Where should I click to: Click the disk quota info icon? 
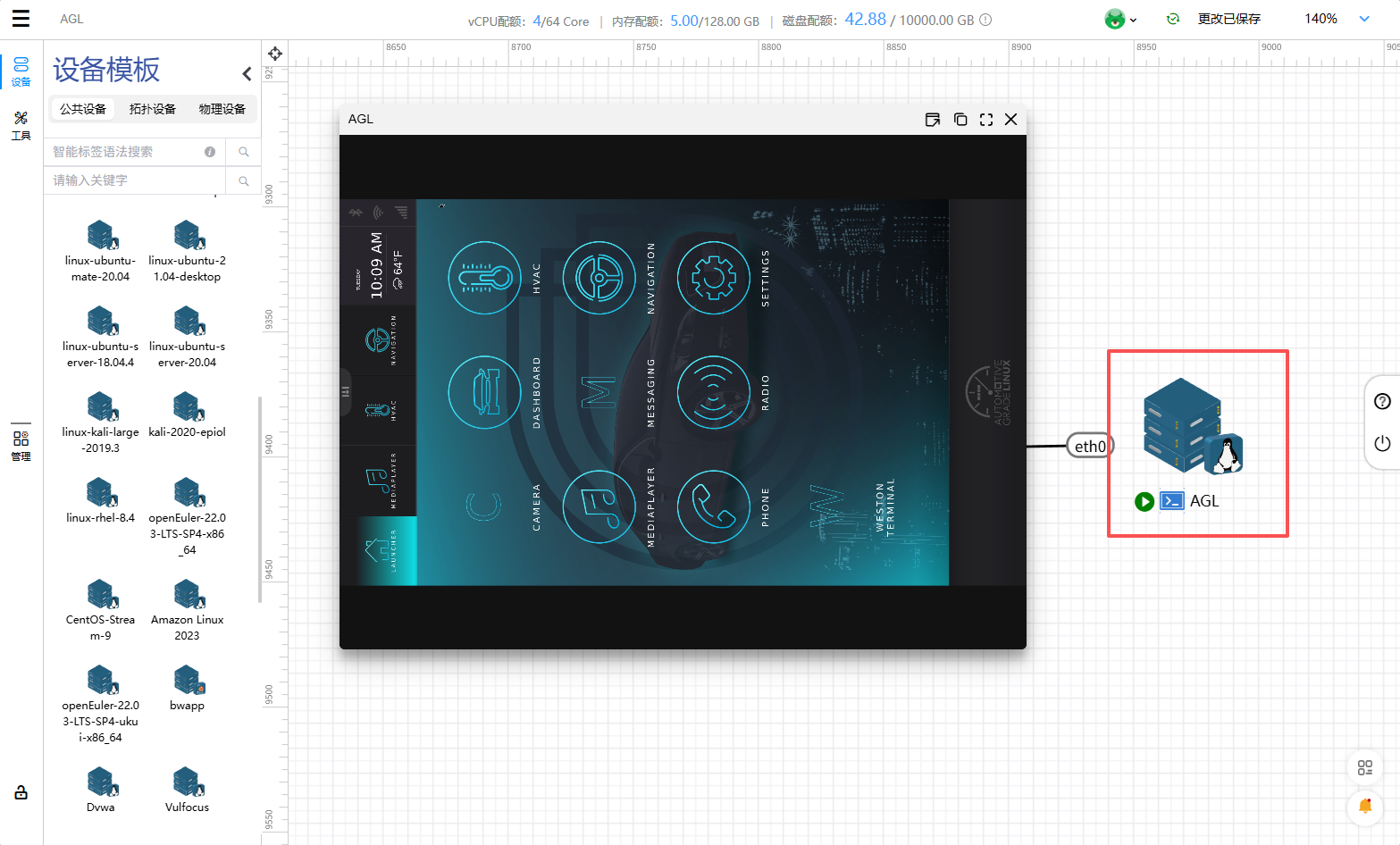point(985,20)
